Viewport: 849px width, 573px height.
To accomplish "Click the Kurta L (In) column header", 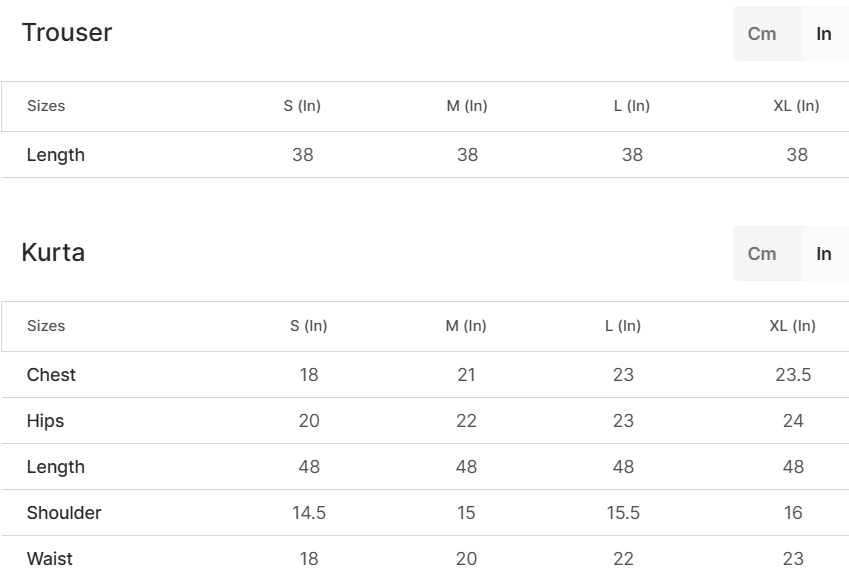I will [x=623, y=325].
